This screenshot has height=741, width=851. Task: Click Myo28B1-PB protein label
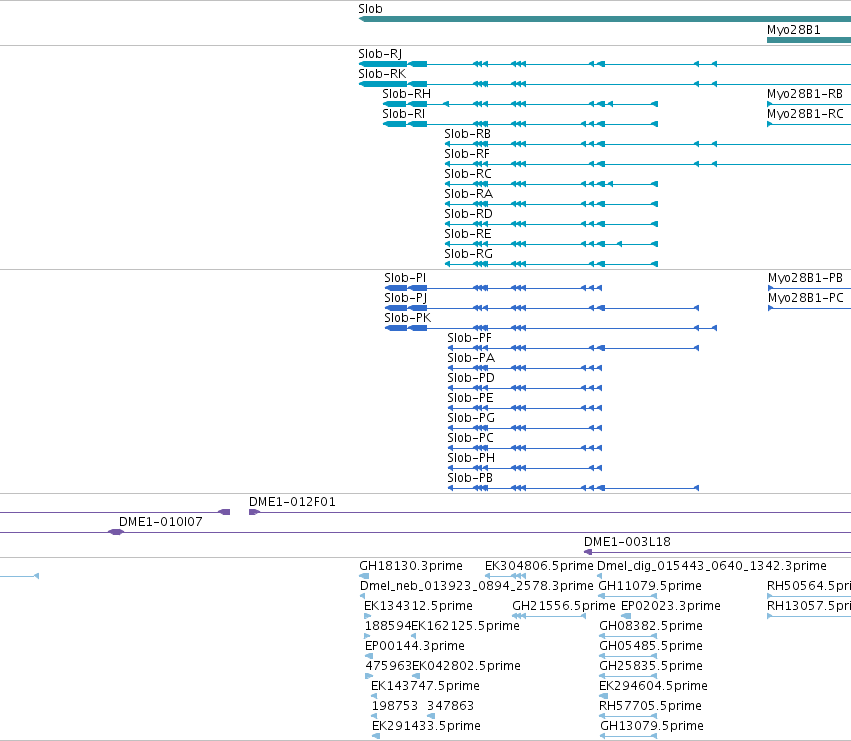tap(805, 278)
